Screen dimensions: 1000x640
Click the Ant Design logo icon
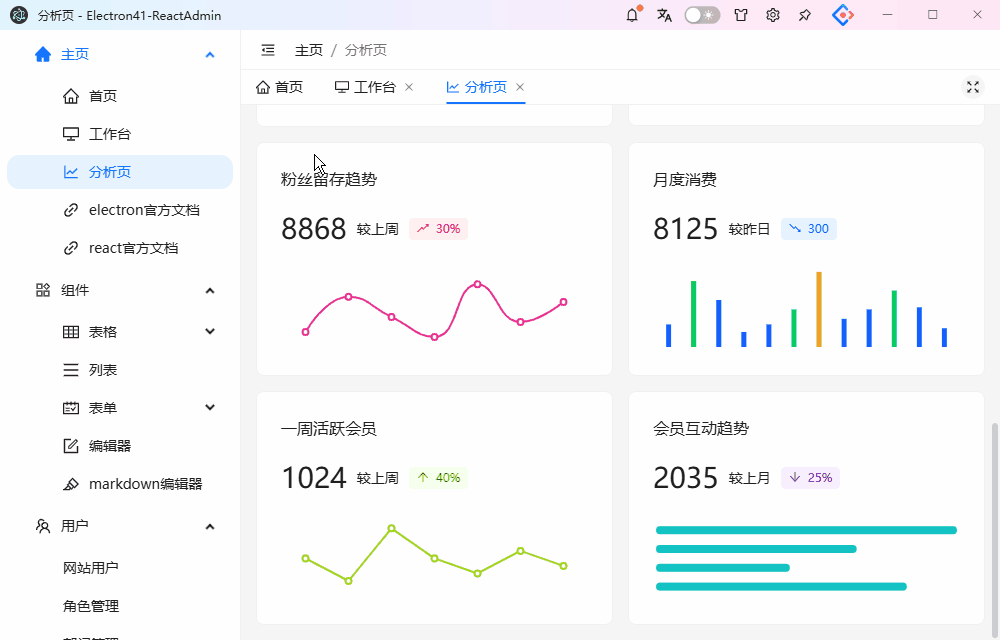(842, 15)
